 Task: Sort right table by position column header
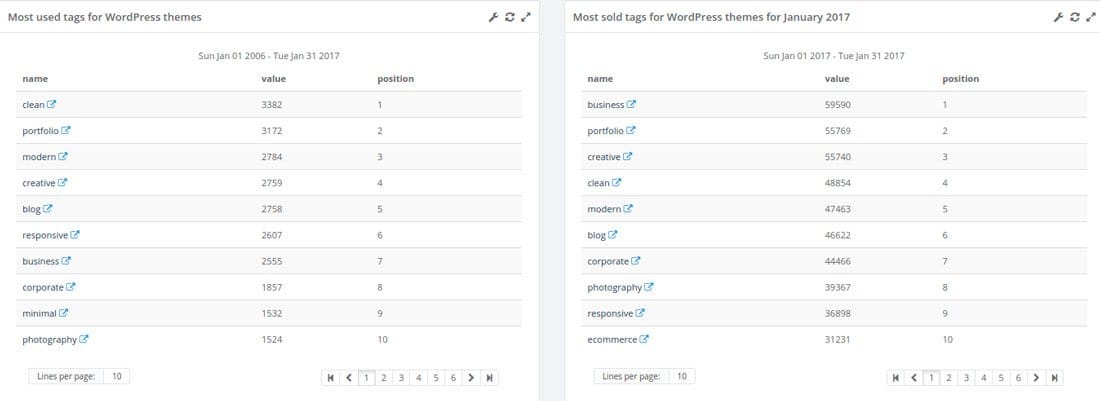(x=960, y=79)
